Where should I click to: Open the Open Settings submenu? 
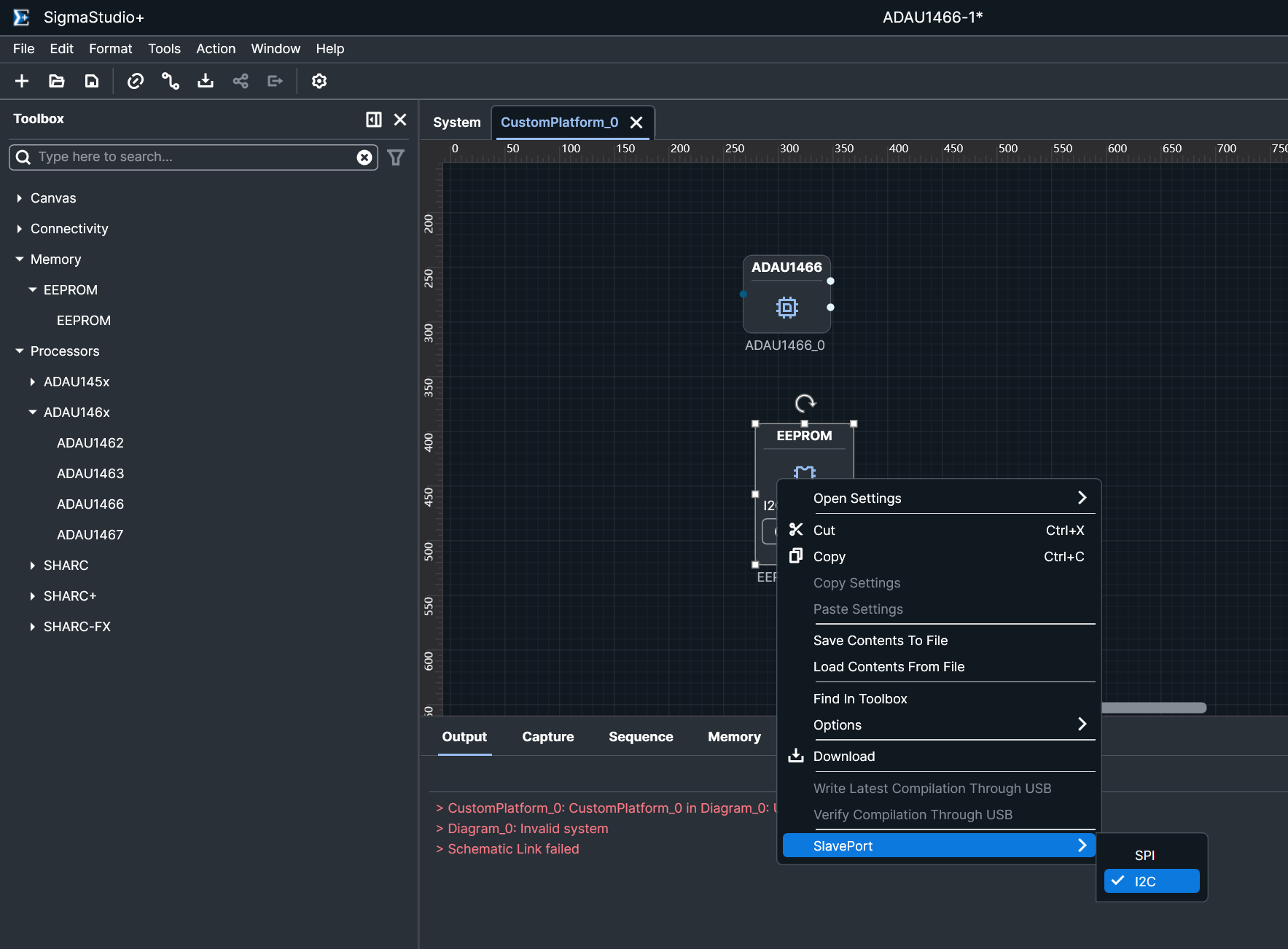[x=939, y=499]
